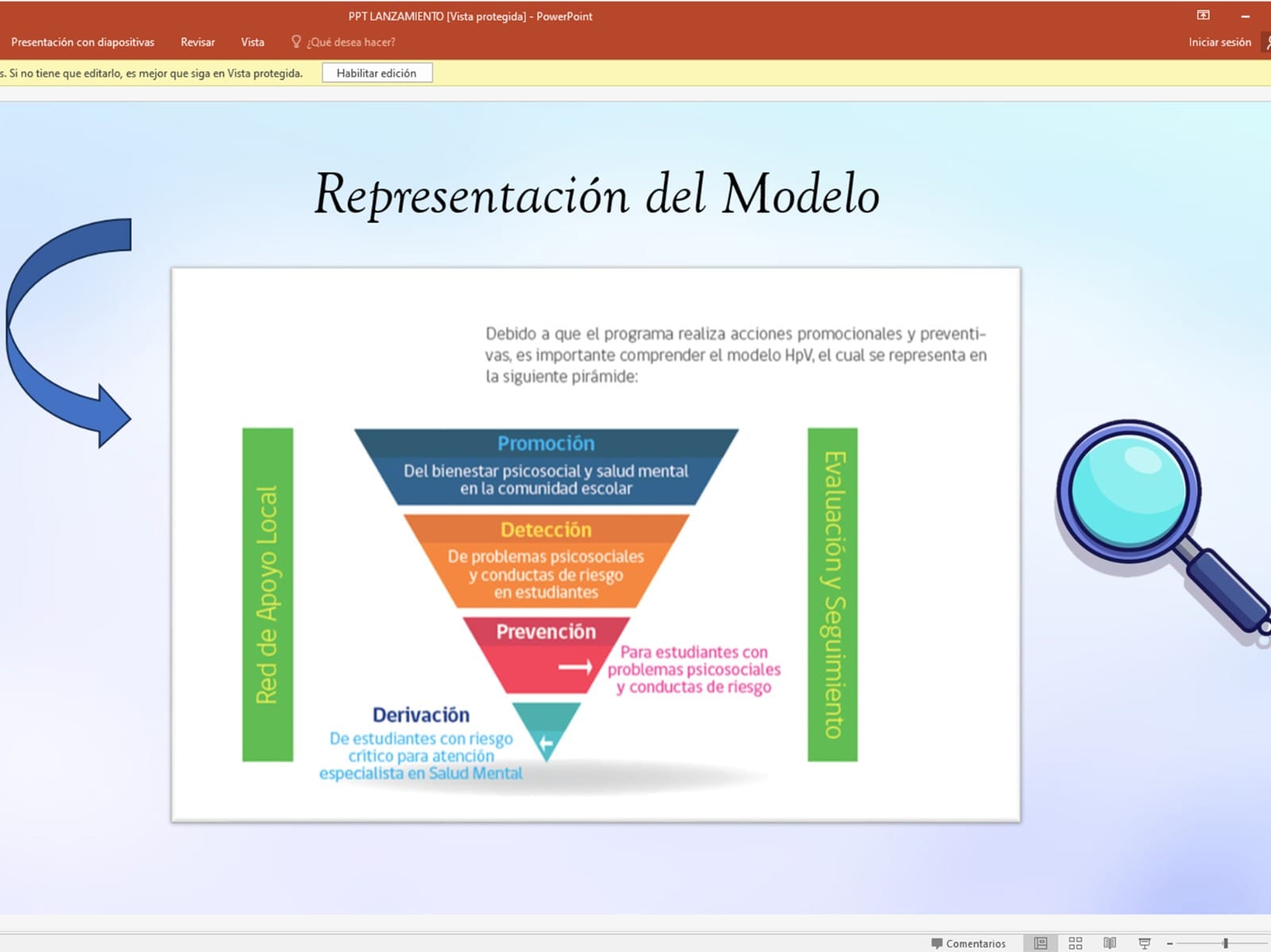Start slide show from status bar icon
The image size is (1271, 952).
(x=1145, y=943)
